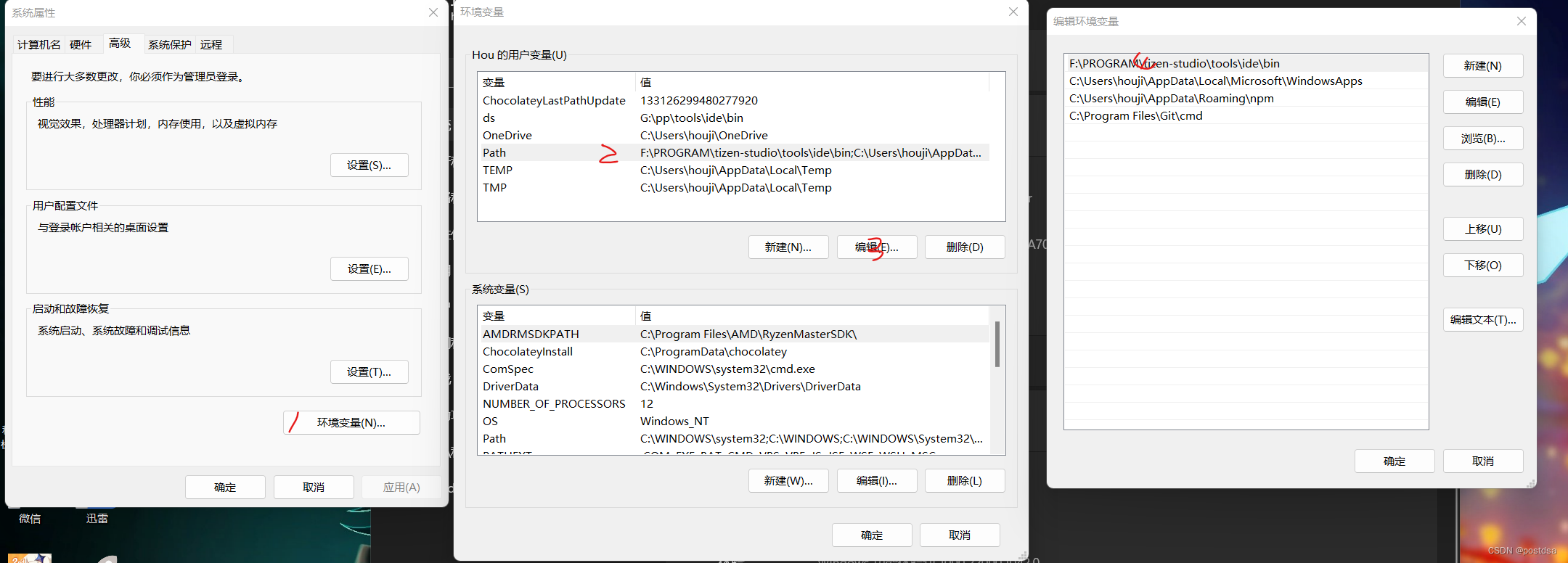This screenshot has height=563, width=1568.
Task: Confirm with 确定 in 系统属性 window
Action: tap(225, 488)
